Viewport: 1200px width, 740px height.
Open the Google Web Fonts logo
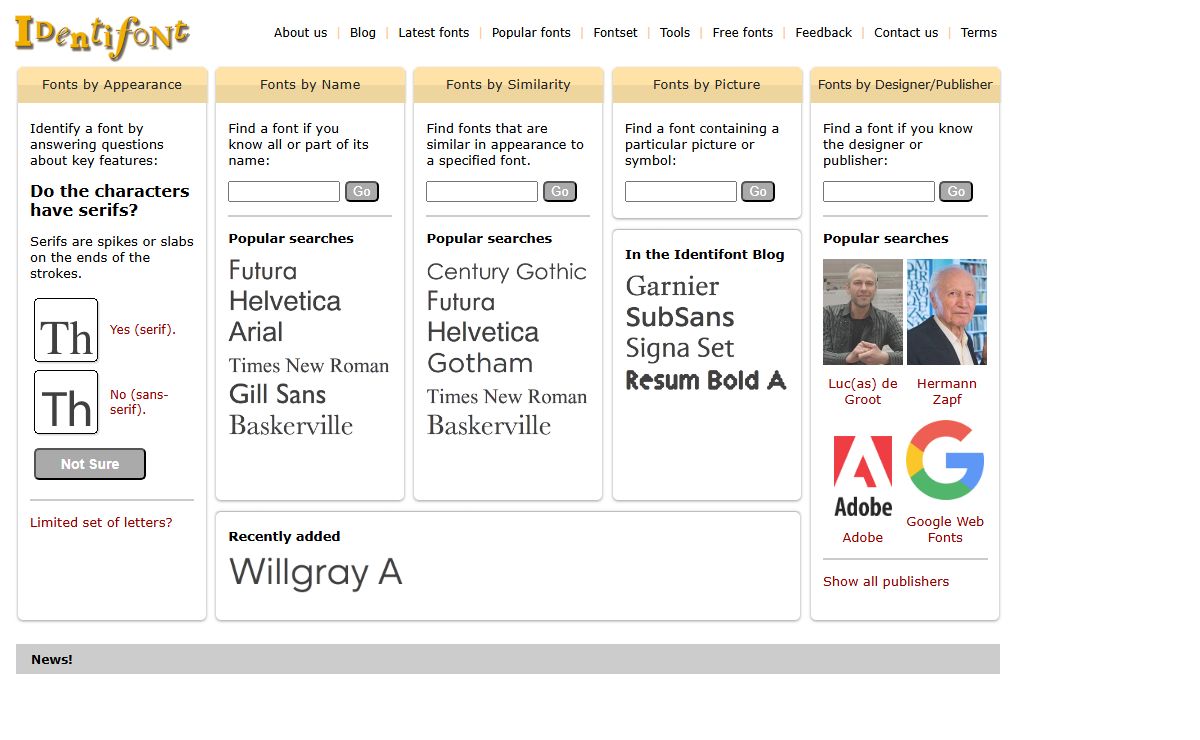pyautogui.click(x=945, y=460)
